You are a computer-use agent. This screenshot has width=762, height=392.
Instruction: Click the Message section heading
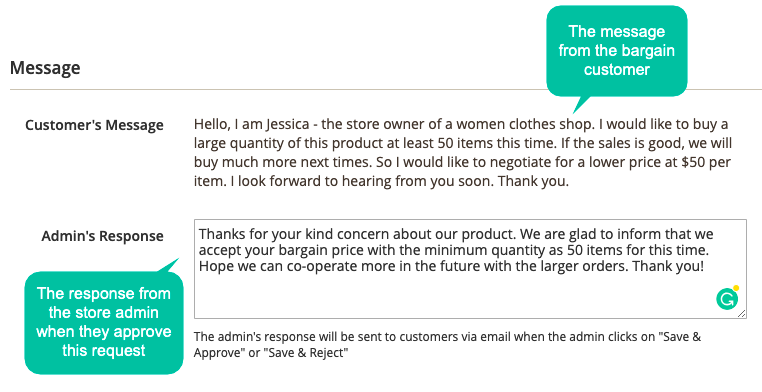(45, 68)
